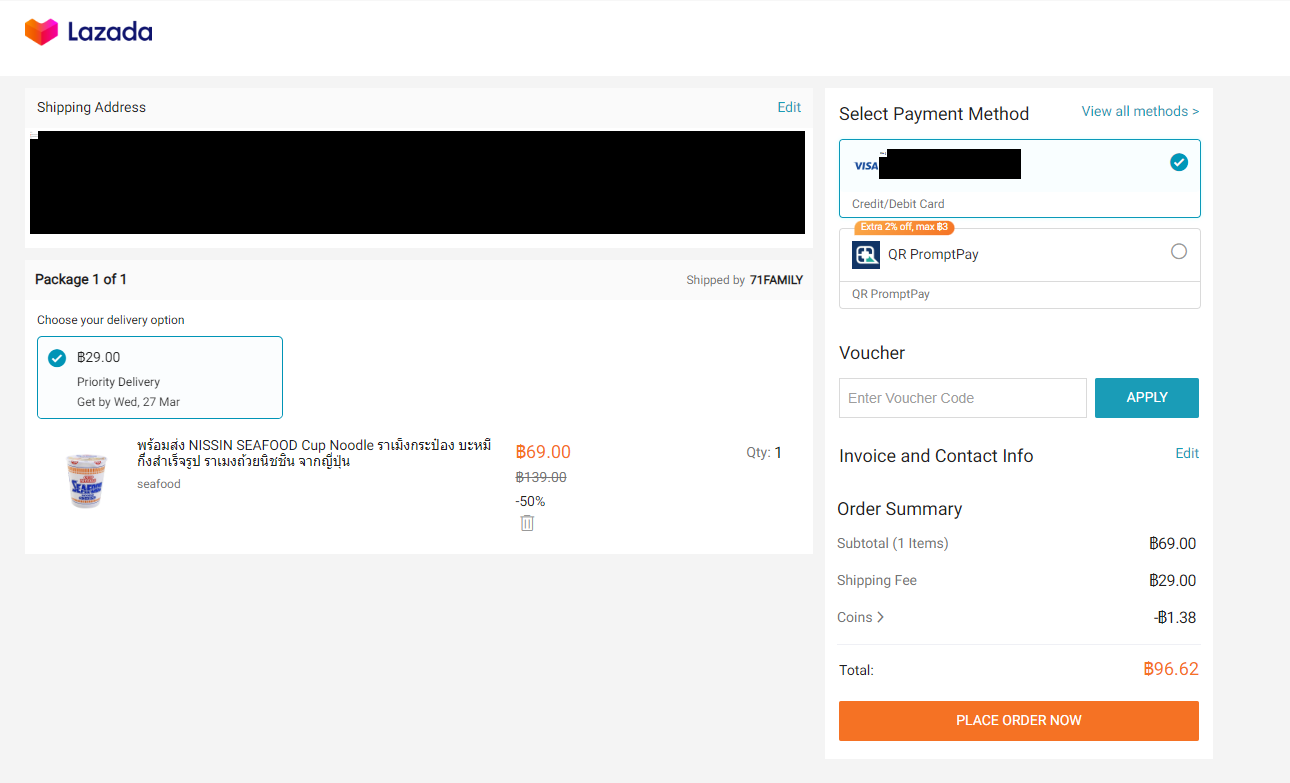Click the -50% discount label
1290x783 pixels.
530,501
